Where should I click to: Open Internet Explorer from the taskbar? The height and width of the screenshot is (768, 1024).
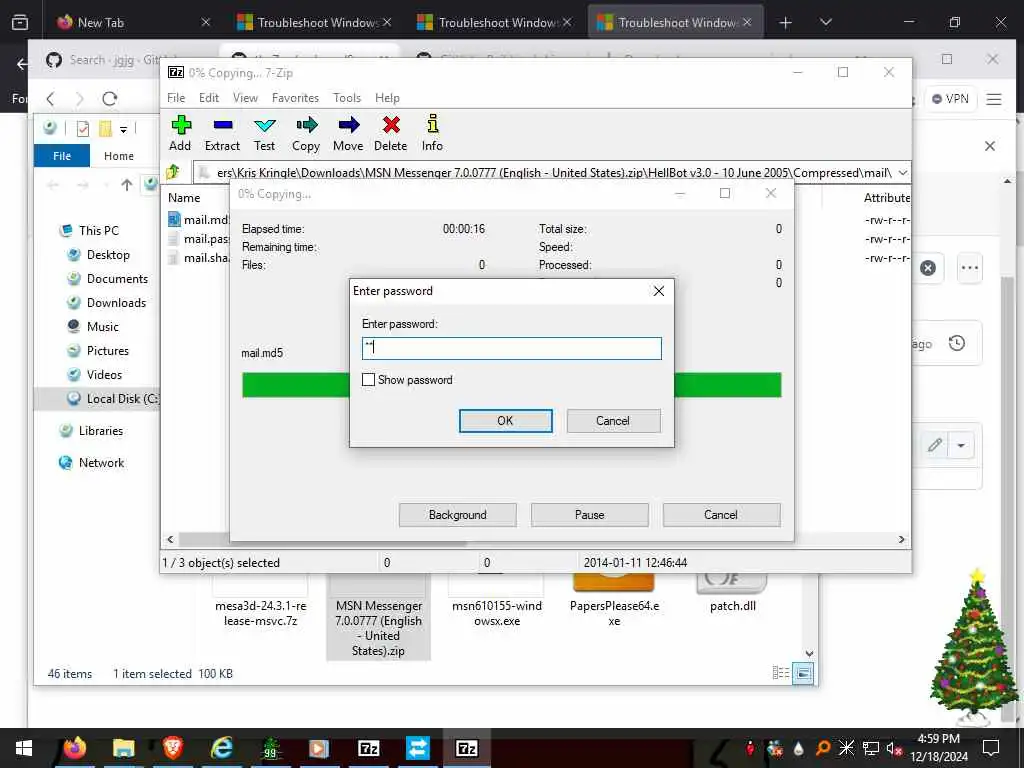pyautogui.click(x=222, y=748)
